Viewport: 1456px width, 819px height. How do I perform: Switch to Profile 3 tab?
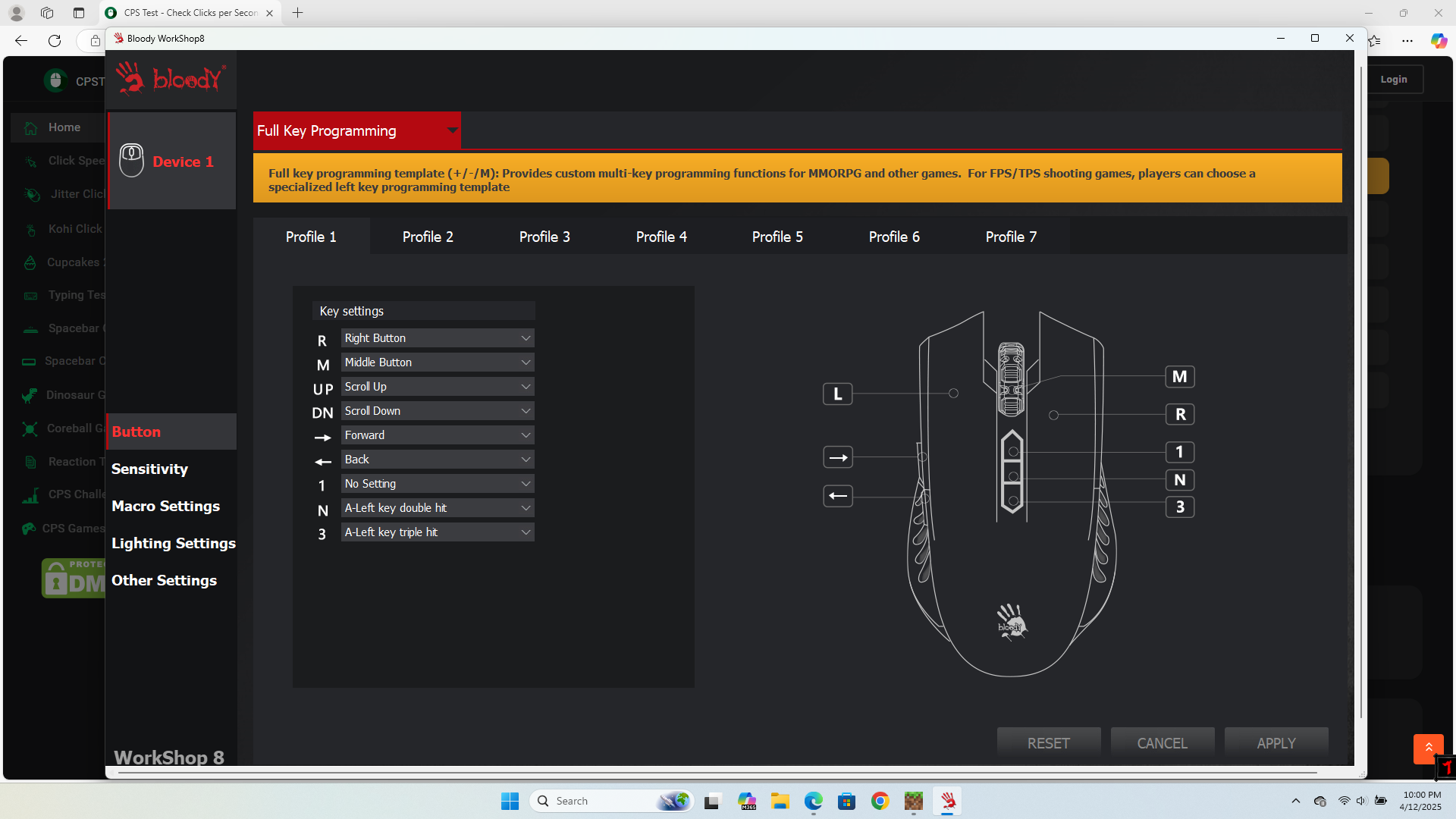(x=544, y=237)
